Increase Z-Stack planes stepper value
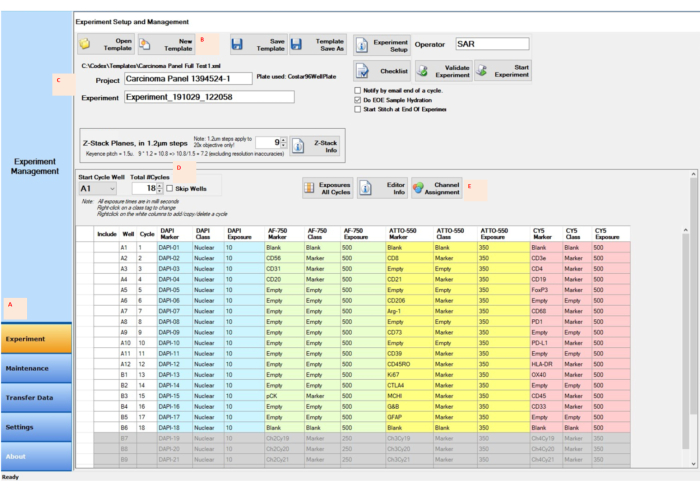 (x=283, y=140)
